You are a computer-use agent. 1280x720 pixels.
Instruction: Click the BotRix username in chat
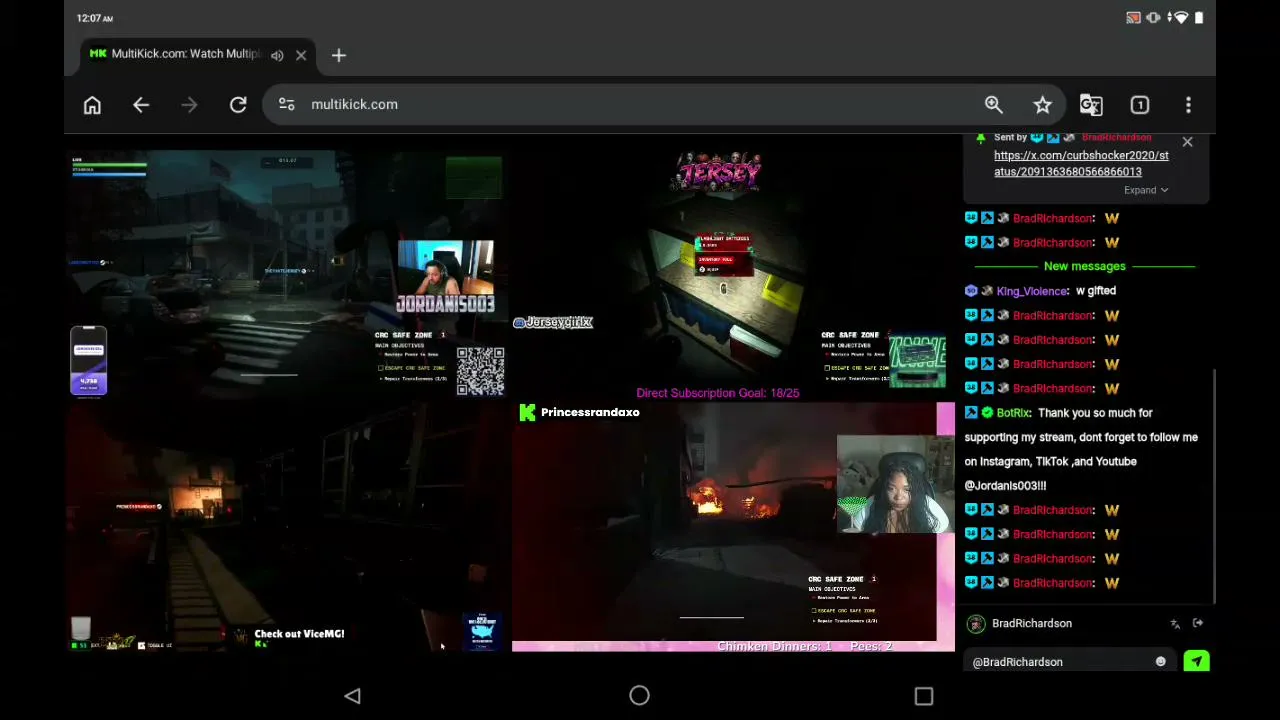coord(1013,413)
